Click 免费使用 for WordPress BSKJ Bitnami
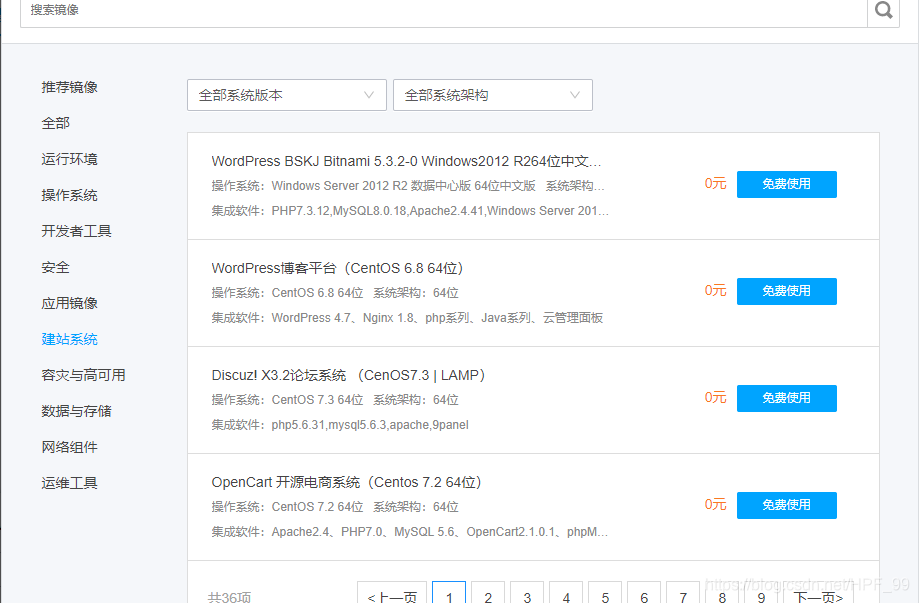 click(x=787, y=184)
